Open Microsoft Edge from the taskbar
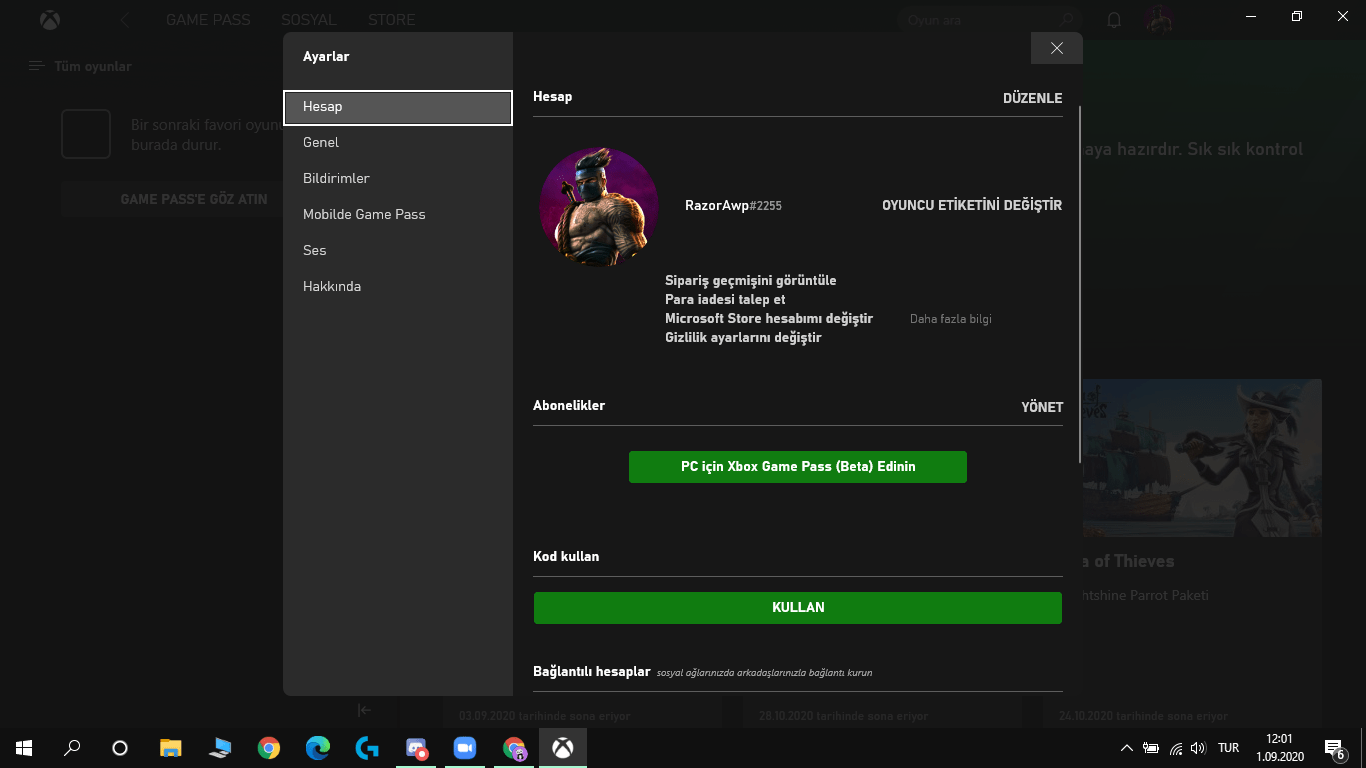This screenshot has width=1366, height=768. point(318,748)
